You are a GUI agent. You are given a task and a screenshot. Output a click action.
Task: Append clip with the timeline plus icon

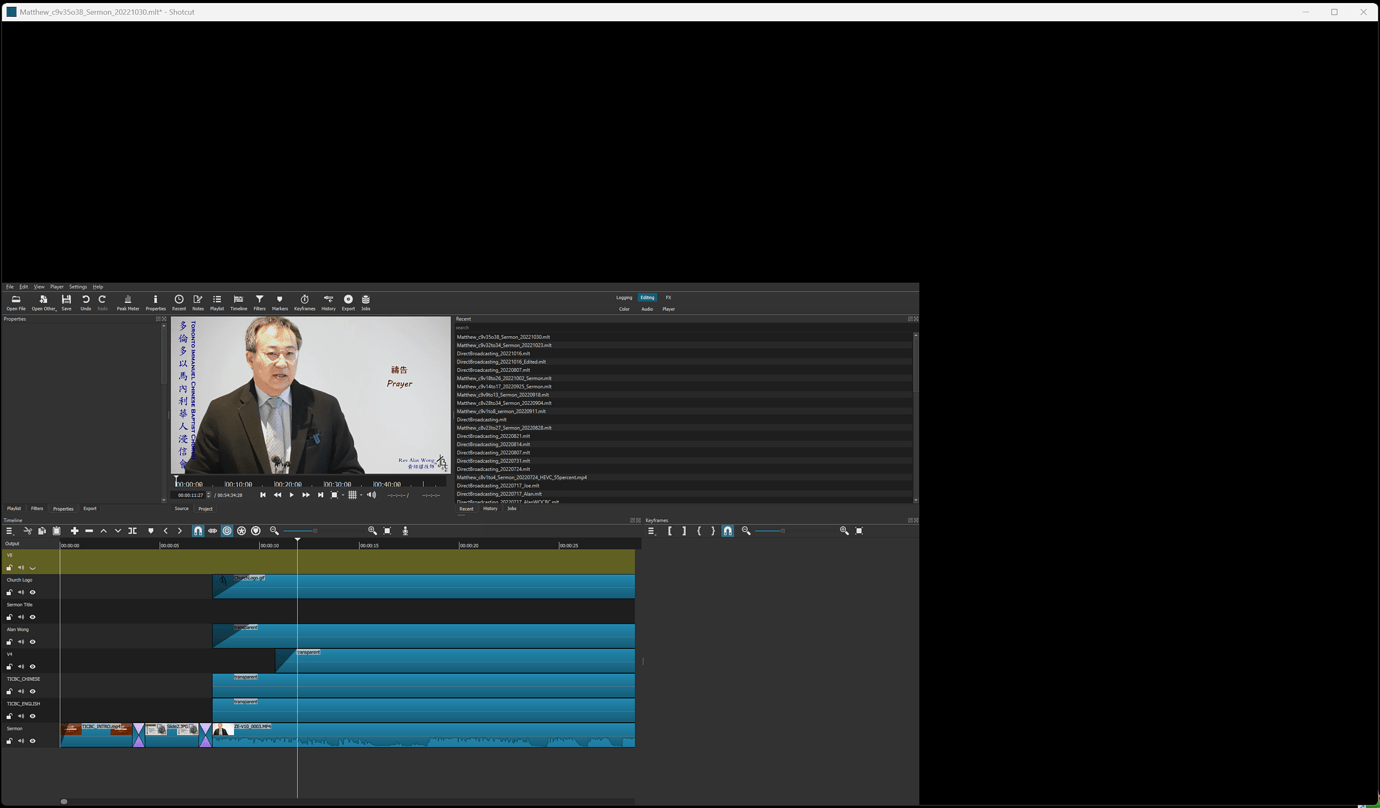[x=74, y=531]
